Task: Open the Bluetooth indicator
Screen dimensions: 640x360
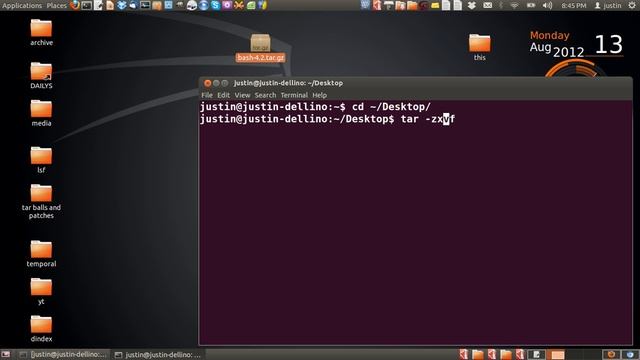Action: [501, 5]
